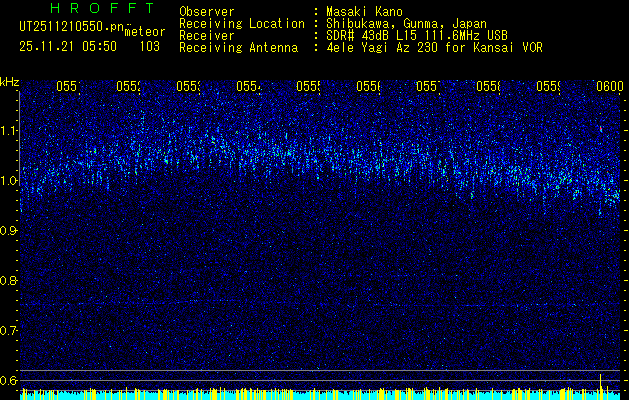The width and height of the screenshot is (629, 400).
Task: Click the 0553 time marker
Action: [x=189, y=86]
